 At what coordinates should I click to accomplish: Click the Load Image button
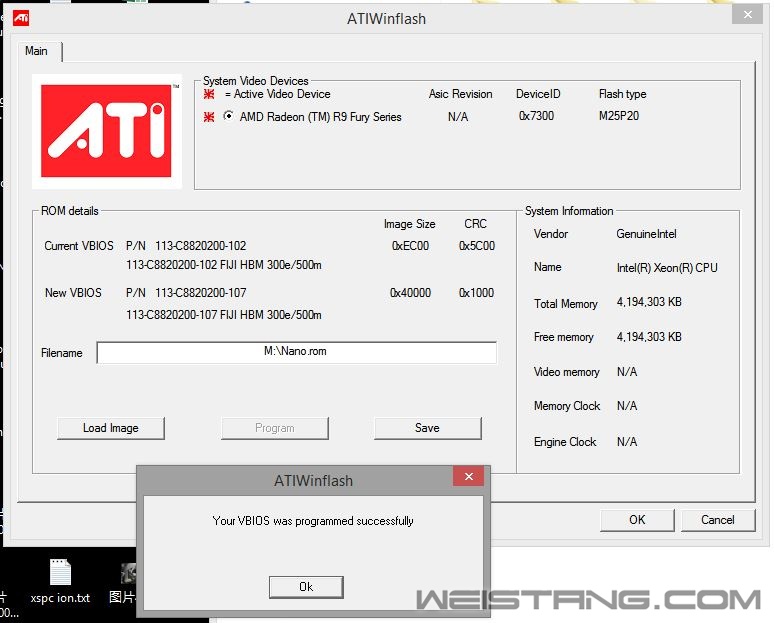[x=111, y=428]
